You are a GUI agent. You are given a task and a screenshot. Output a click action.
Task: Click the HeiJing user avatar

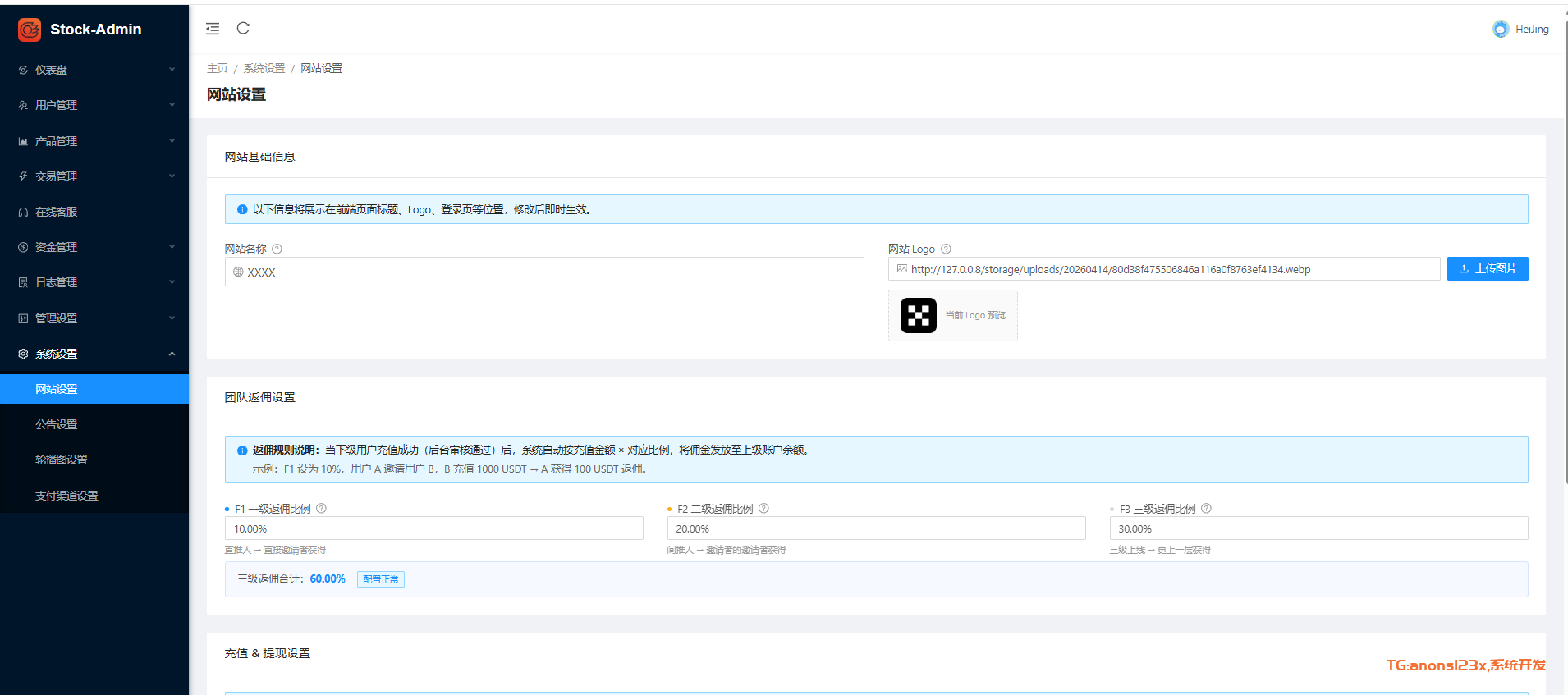tap(1501, 30)
